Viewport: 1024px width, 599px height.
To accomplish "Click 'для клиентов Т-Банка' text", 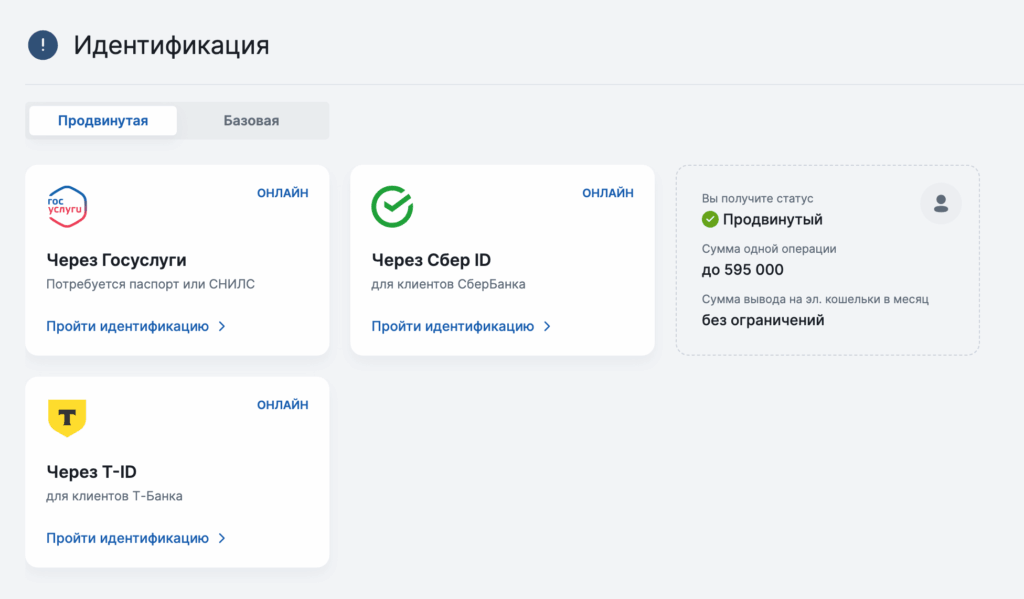I will [114, 496].
